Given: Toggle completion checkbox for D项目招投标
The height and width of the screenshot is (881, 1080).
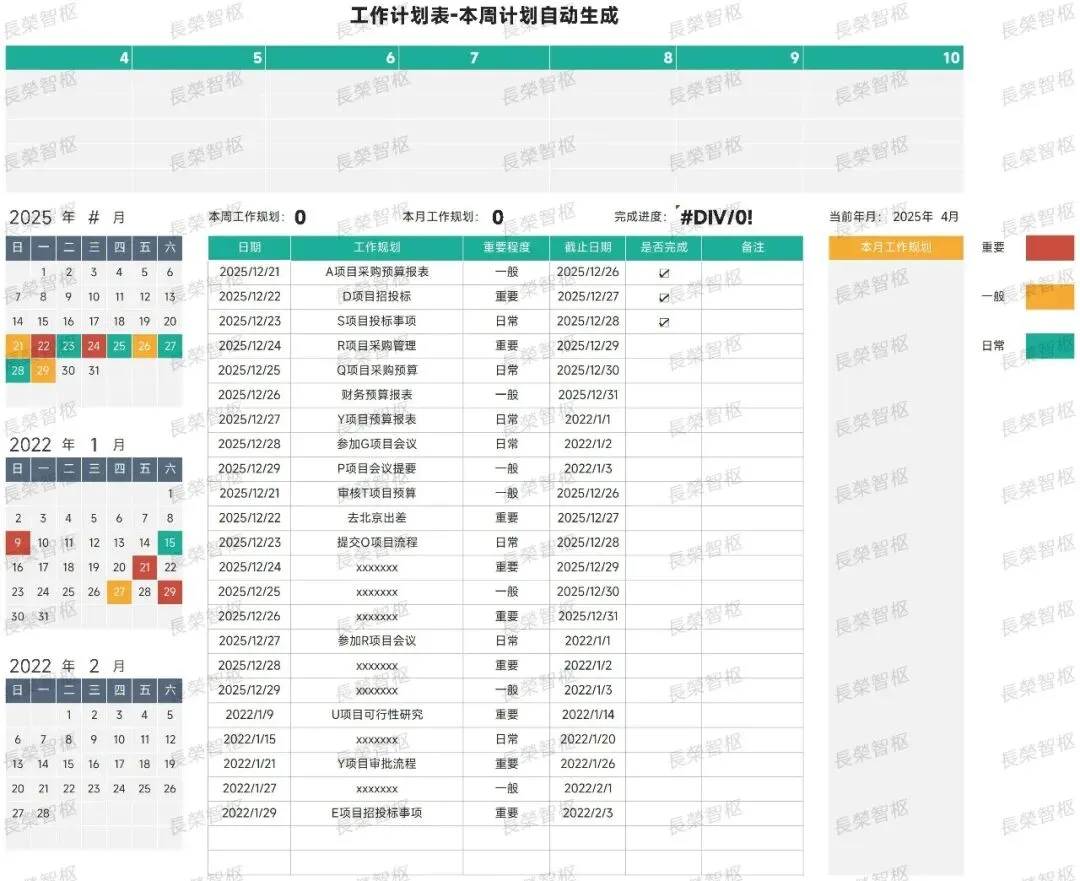Looking at the screenshot, I should pyautogui.click(x=664, y=298).
